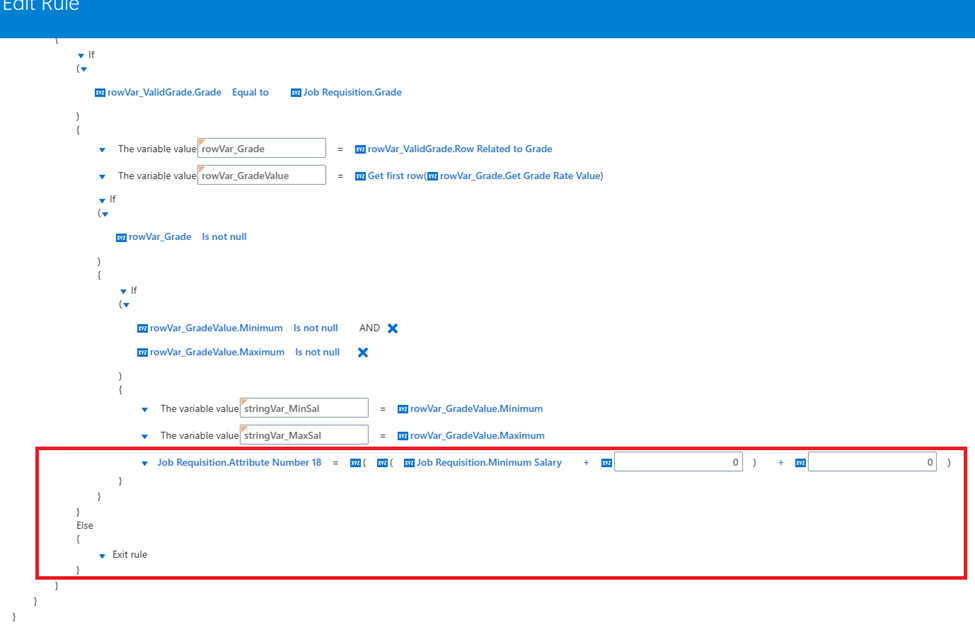Screen dimensions: 975x625
Task: Click the XYZ icon before rowVar_ValidGrade.Grade
Action: point(99,92)
